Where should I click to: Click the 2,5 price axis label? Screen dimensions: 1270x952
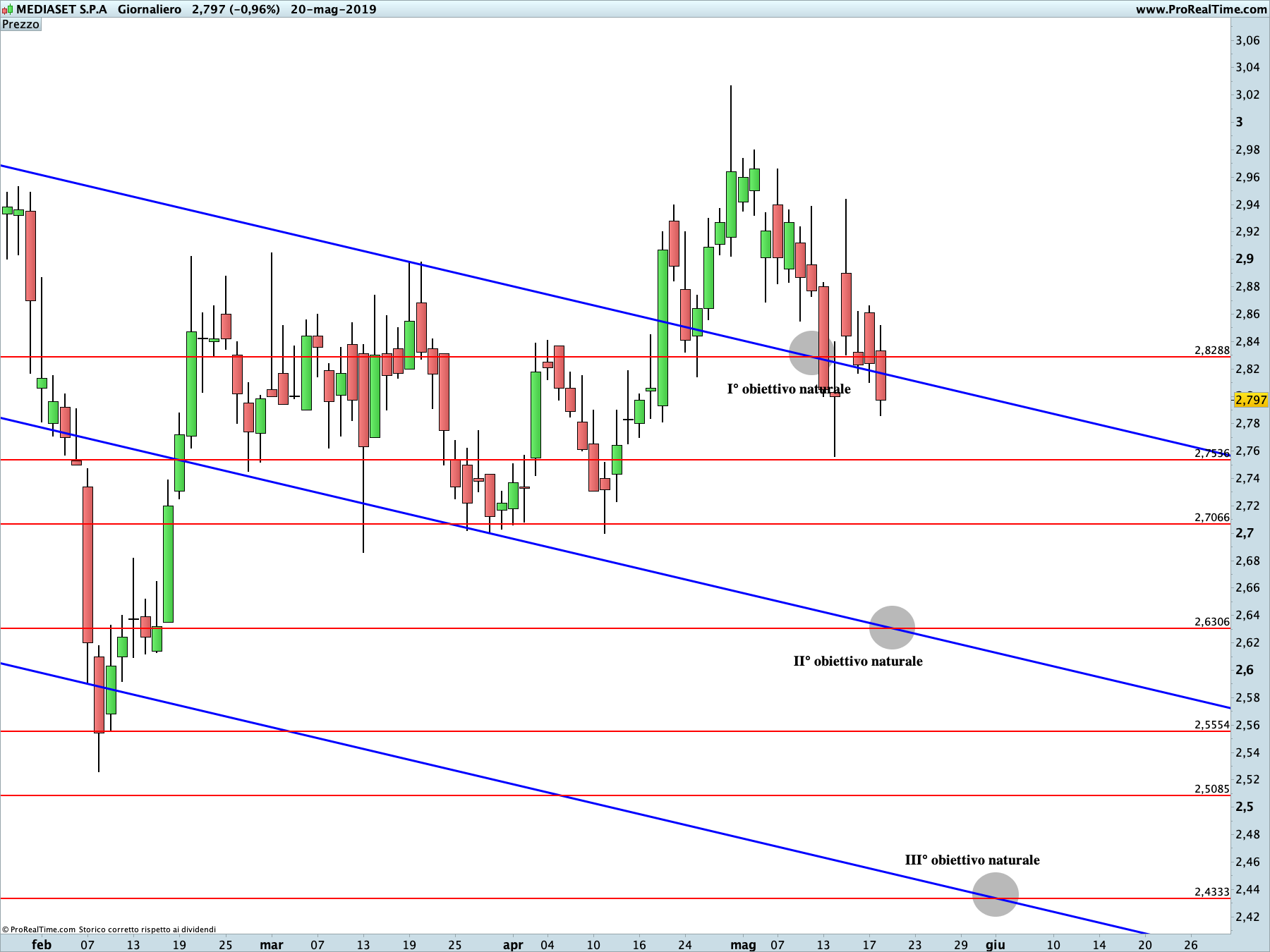point(1245,807)
